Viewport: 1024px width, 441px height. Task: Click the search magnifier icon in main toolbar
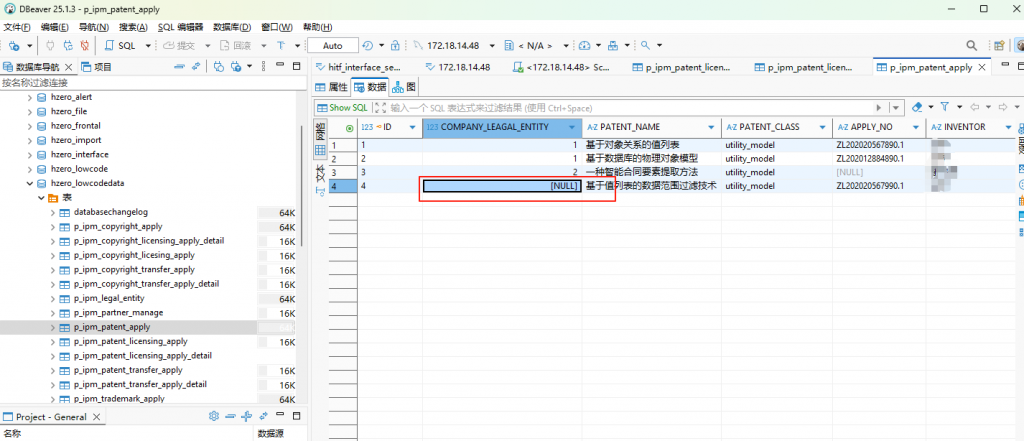click(971, 45)
